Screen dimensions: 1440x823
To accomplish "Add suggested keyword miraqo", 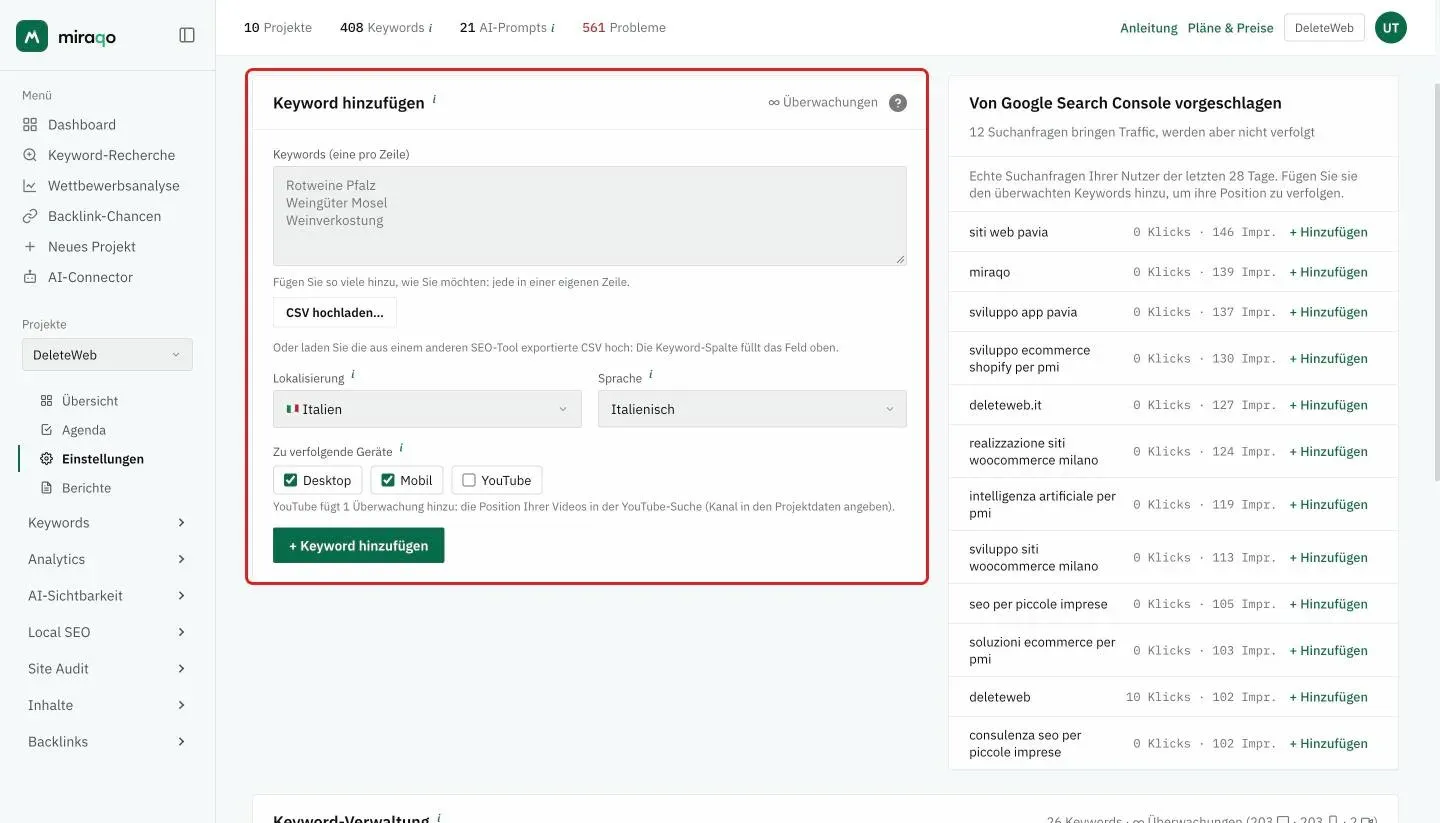I will pyautogui.click(x=1328, y=272).
